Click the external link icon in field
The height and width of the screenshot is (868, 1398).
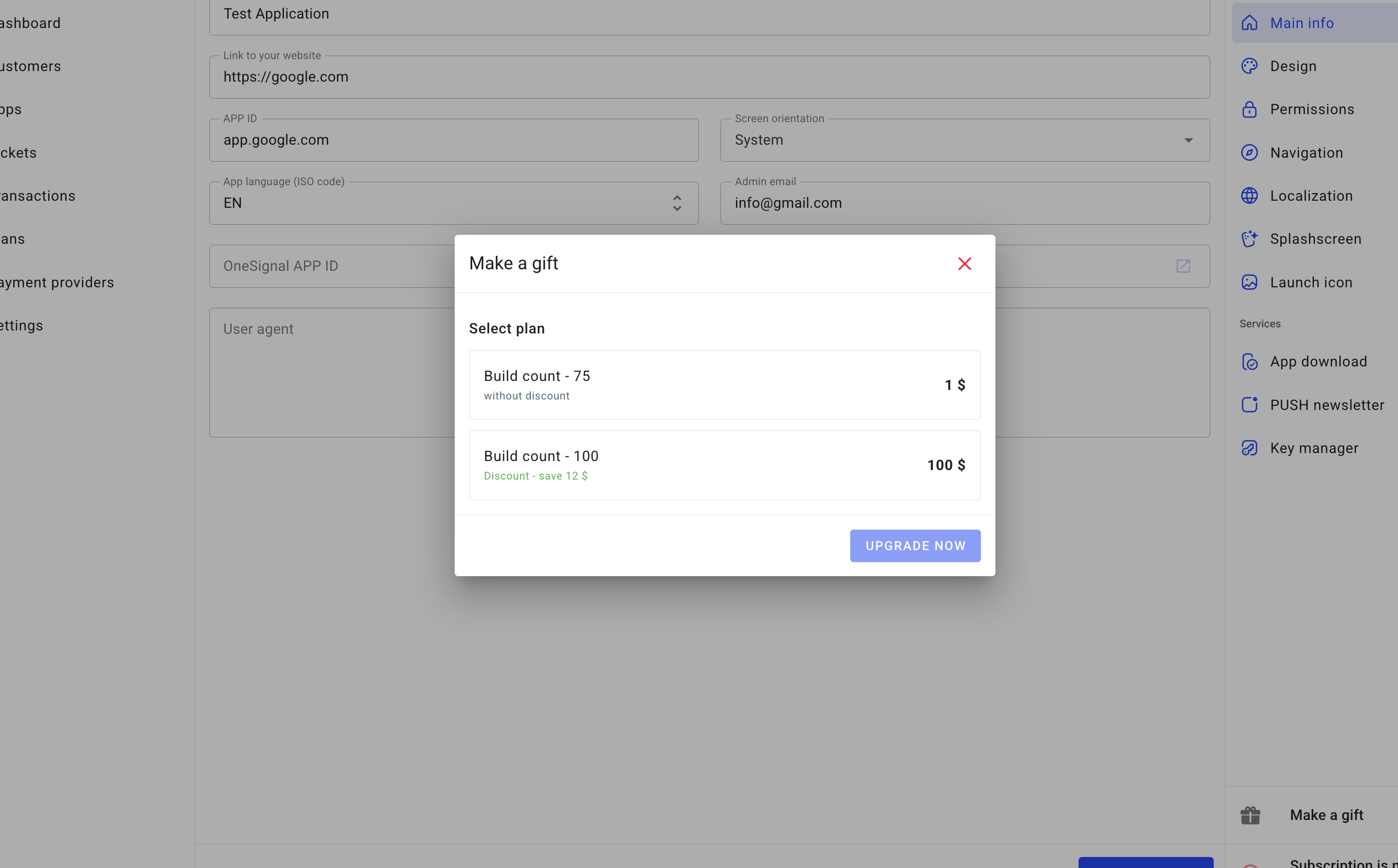coord(1183,266)
